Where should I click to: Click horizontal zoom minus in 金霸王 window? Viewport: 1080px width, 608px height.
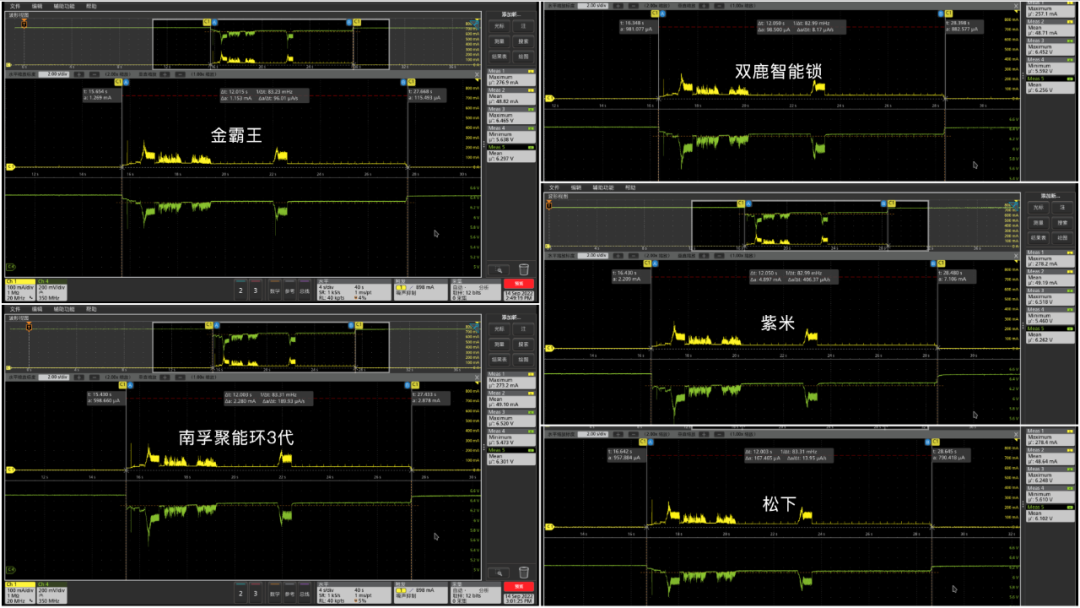tap(94, 74)
